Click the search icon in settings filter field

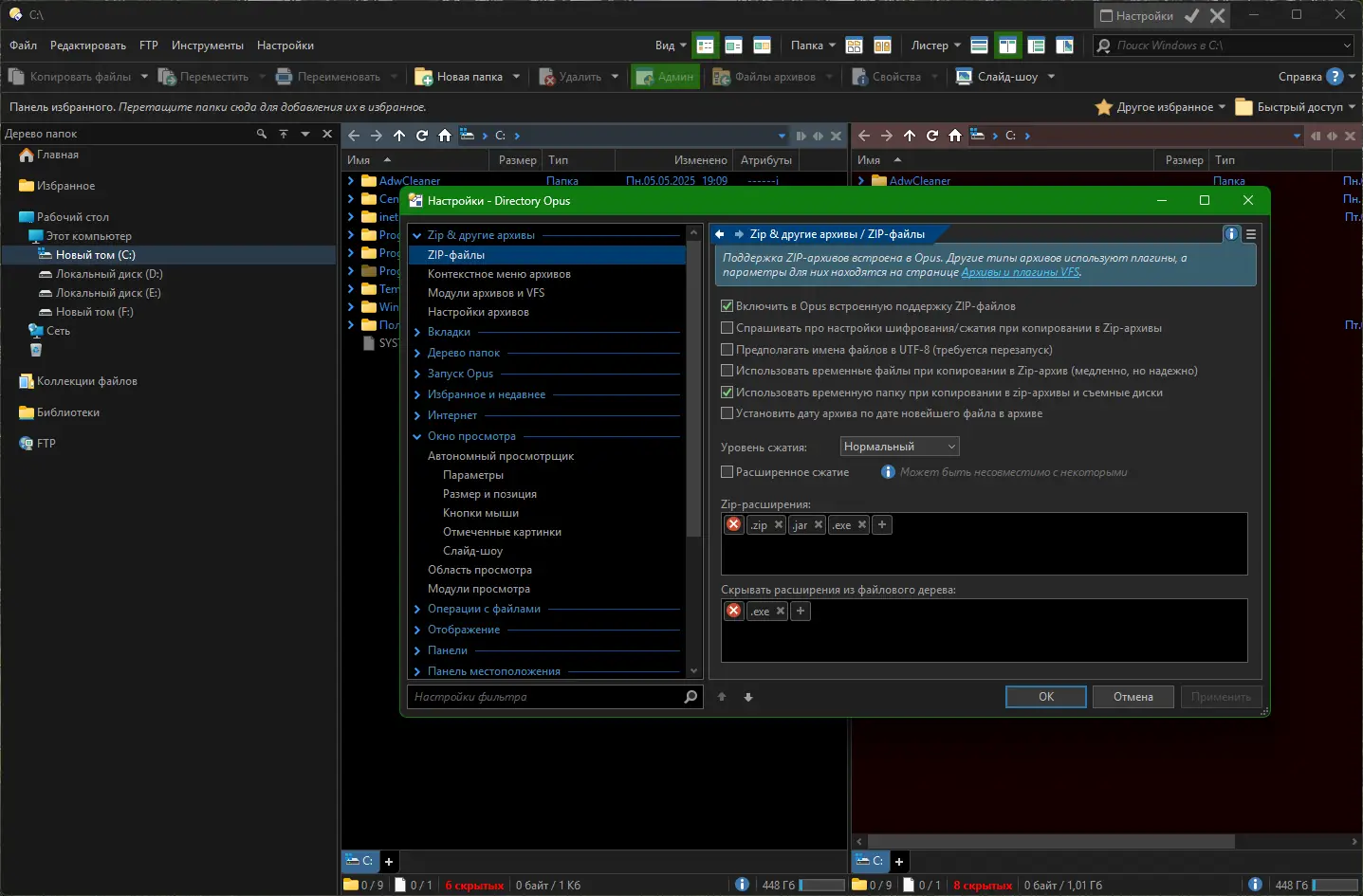click(x=691, y=697)
